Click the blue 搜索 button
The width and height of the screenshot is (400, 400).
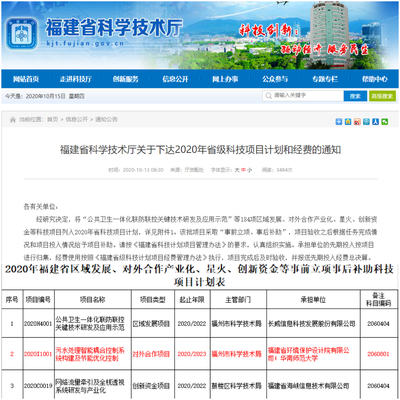pos(355,96)
